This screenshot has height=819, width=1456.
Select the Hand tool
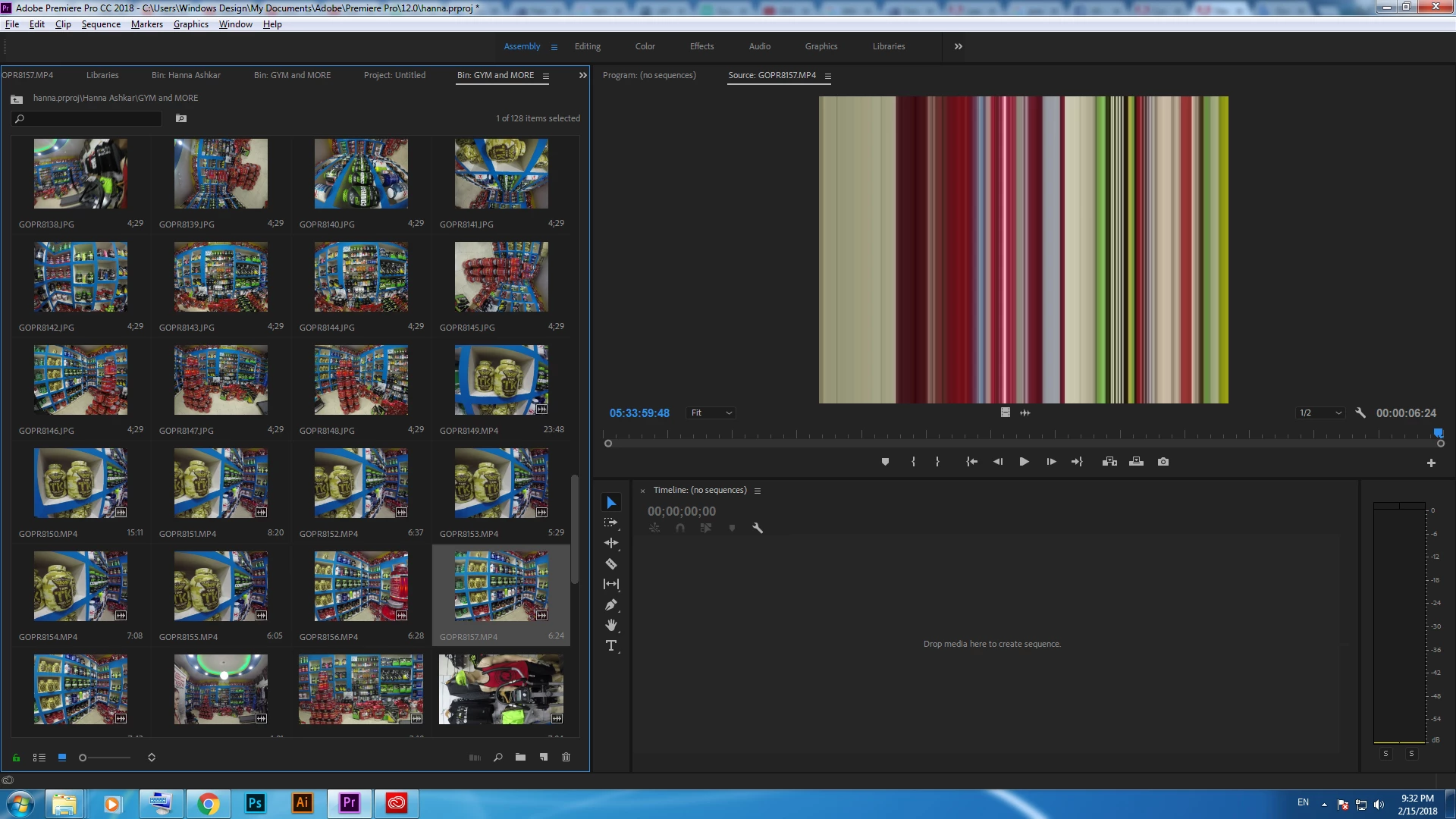(611, 626)
